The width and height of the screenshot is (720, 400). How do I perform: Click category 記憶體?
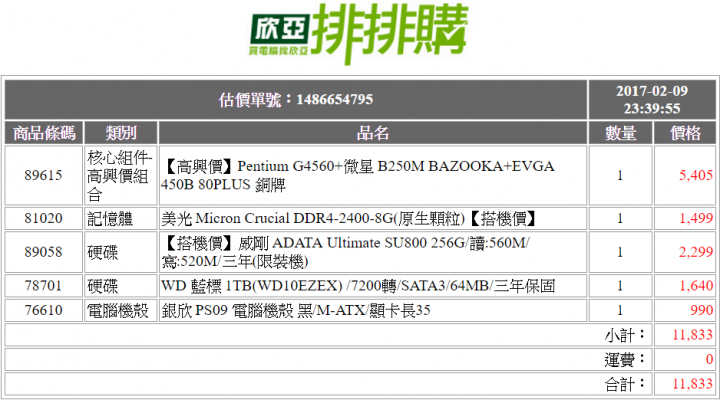(110, 219)
